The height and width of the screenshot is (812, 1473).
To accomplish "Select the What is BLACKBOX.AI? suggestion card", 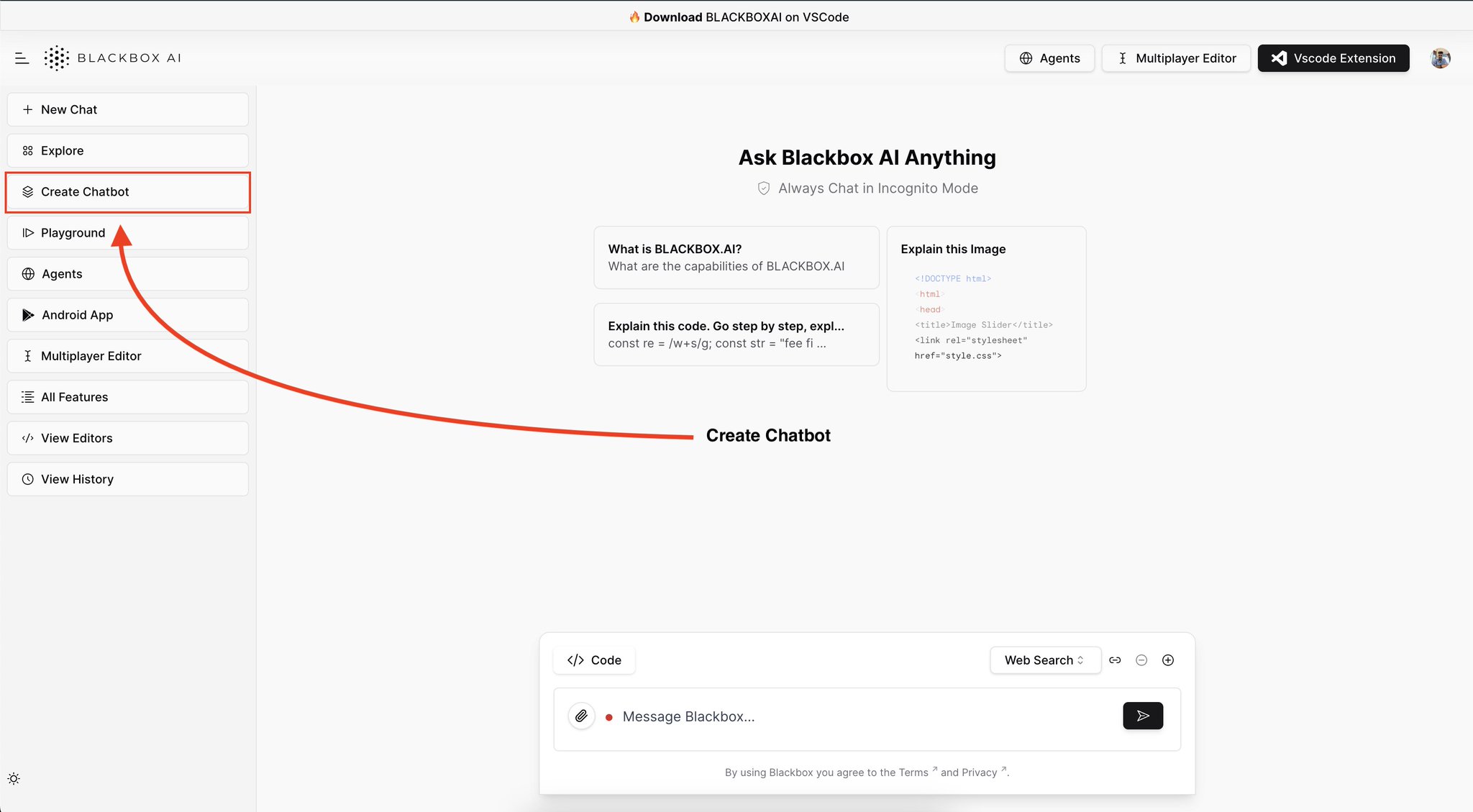I will click(x=736, y=257).
